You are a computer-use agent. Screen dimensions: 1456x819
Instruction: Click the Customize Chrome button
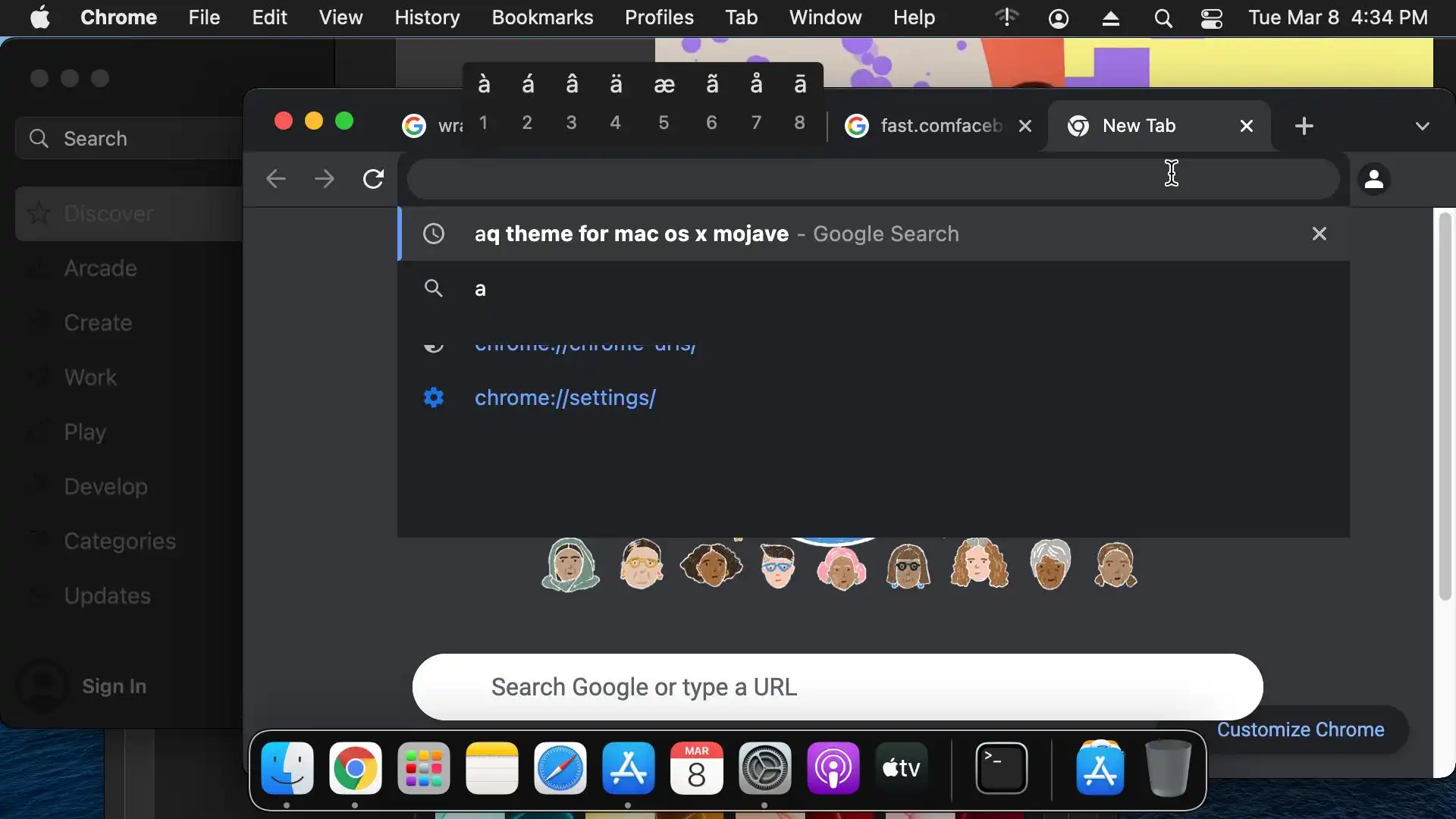tap(1300, 730)
